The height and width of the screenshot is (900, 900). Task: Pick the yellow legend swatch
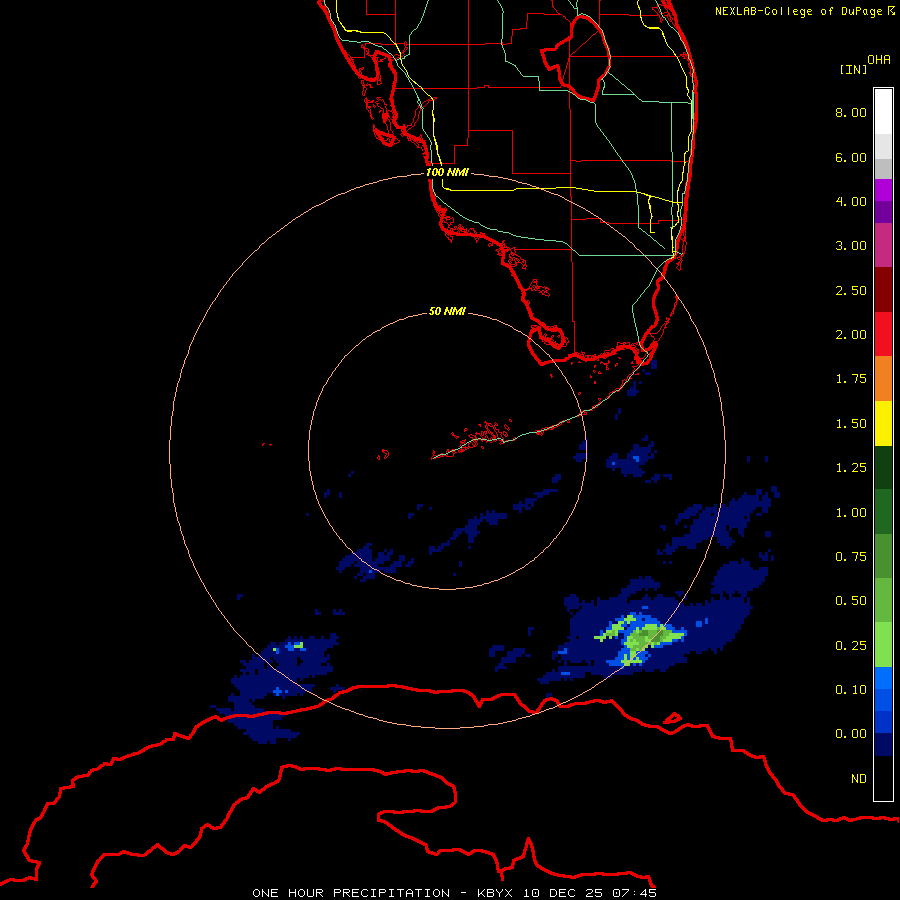[x=883, y=423]
